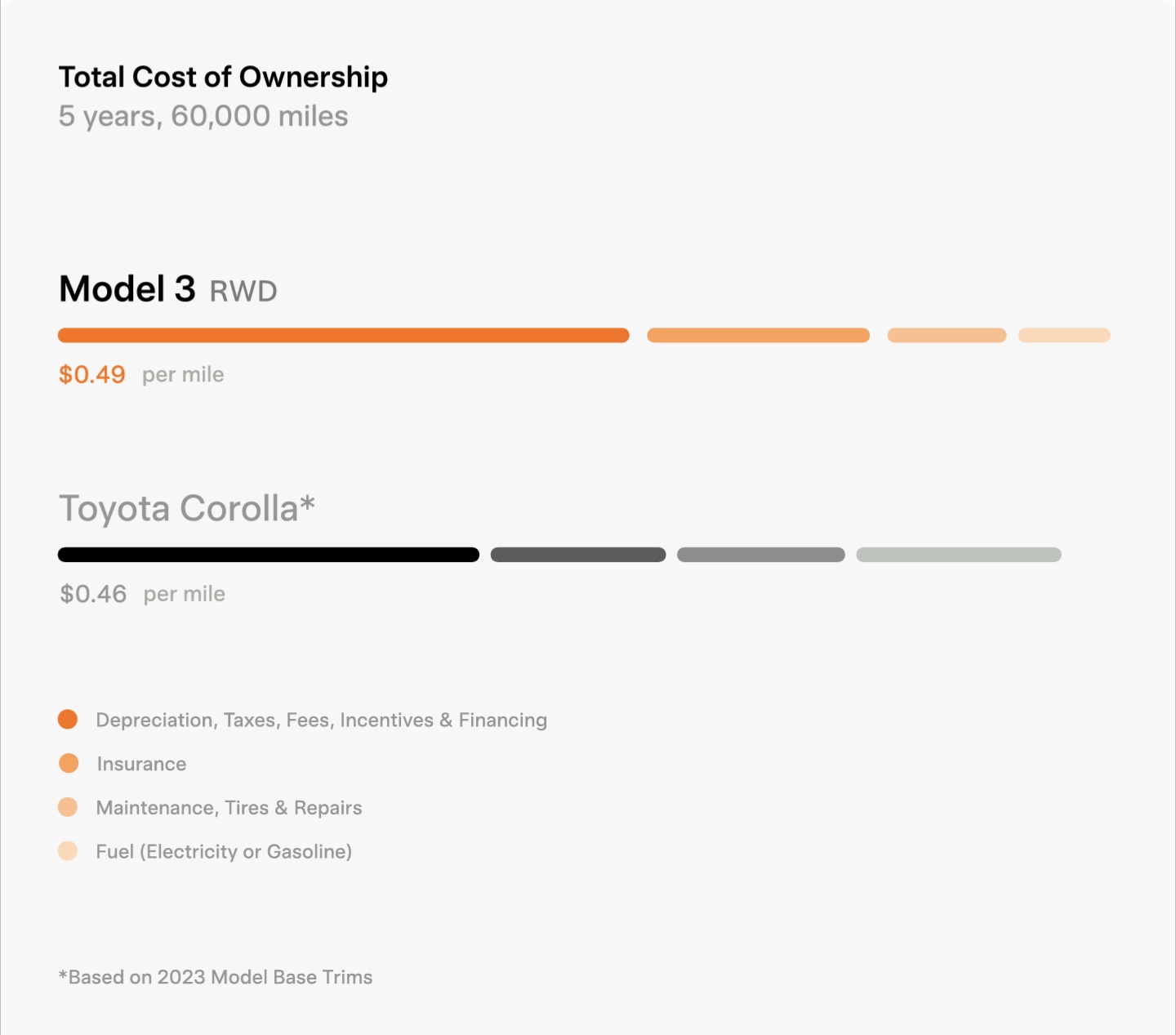1176x1035 pixels.
Task: Click the Total Cost of Ownership title
Action: point(223,77)
